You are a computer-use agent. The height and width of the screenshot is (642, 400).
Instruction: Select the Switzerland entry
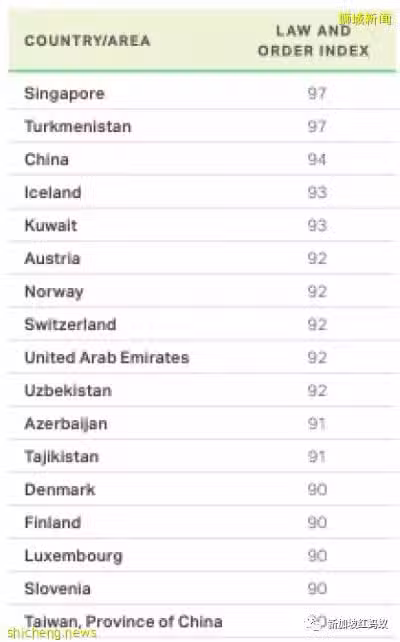tap(70, 324)
